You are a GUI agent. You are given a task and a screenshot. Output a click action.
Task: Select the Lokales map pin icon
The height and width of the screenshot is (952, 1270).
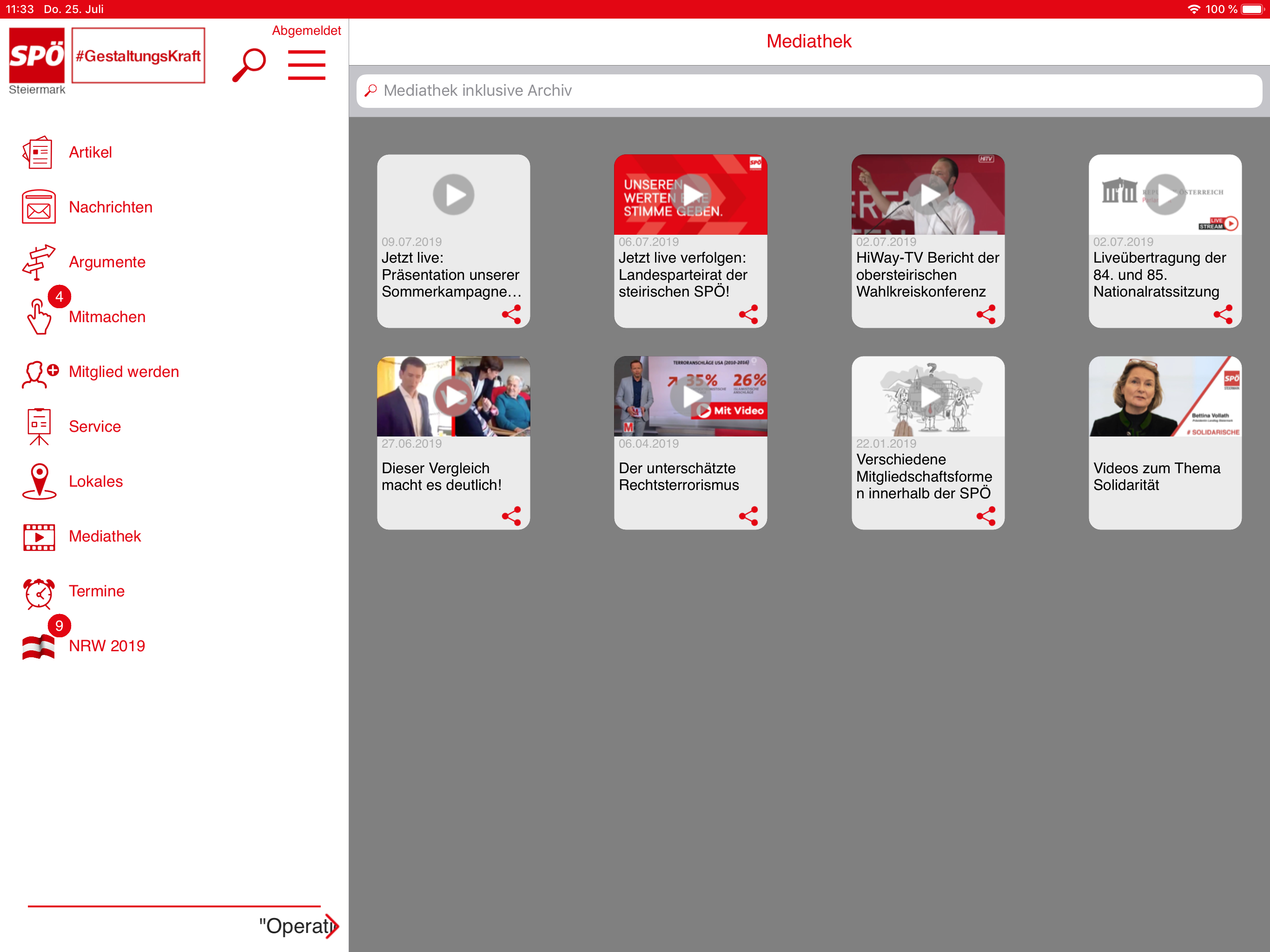point(38,481)
